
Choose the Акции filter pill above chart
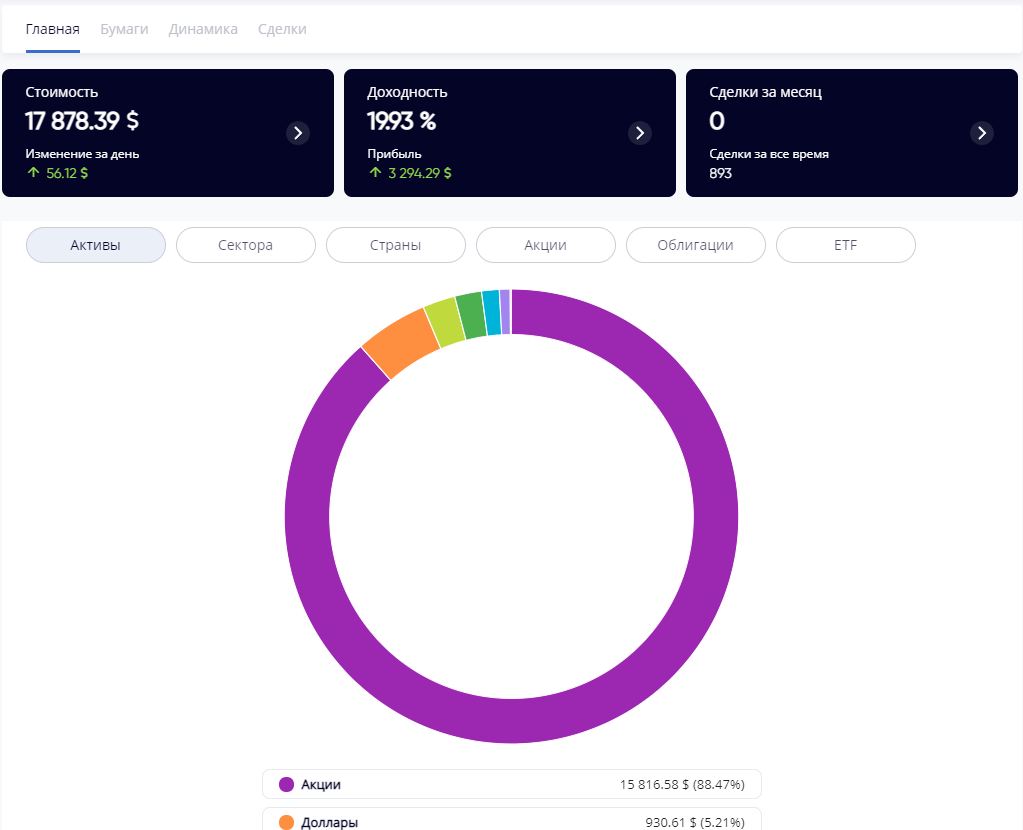click(x=546, y=245)
